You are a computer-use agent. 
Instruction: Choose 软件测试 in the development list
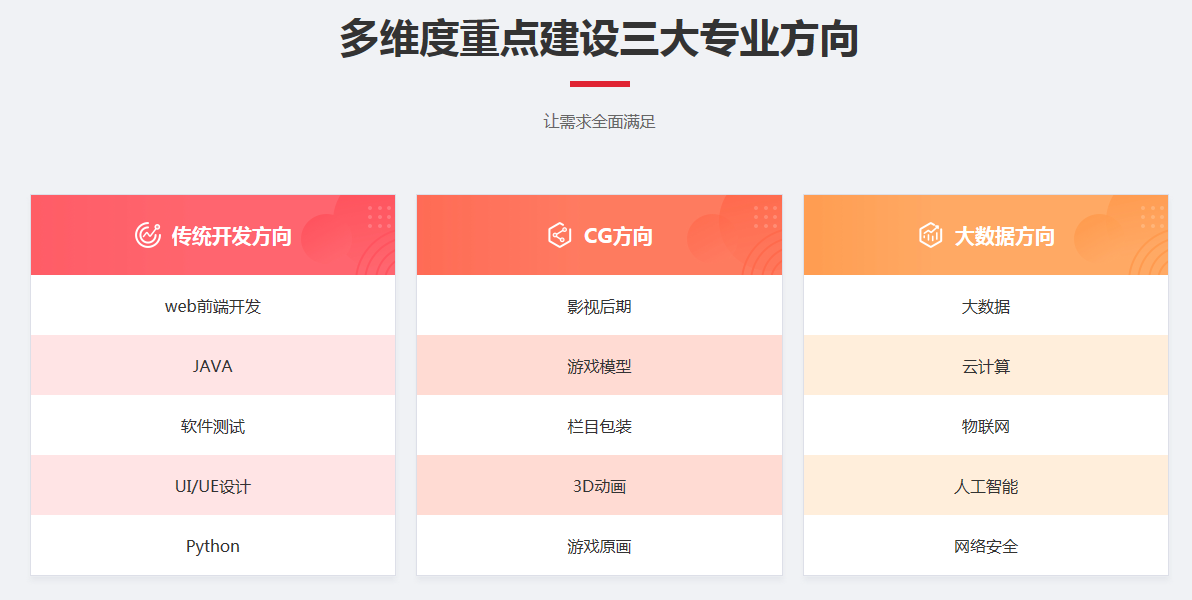tap(213, 426)
